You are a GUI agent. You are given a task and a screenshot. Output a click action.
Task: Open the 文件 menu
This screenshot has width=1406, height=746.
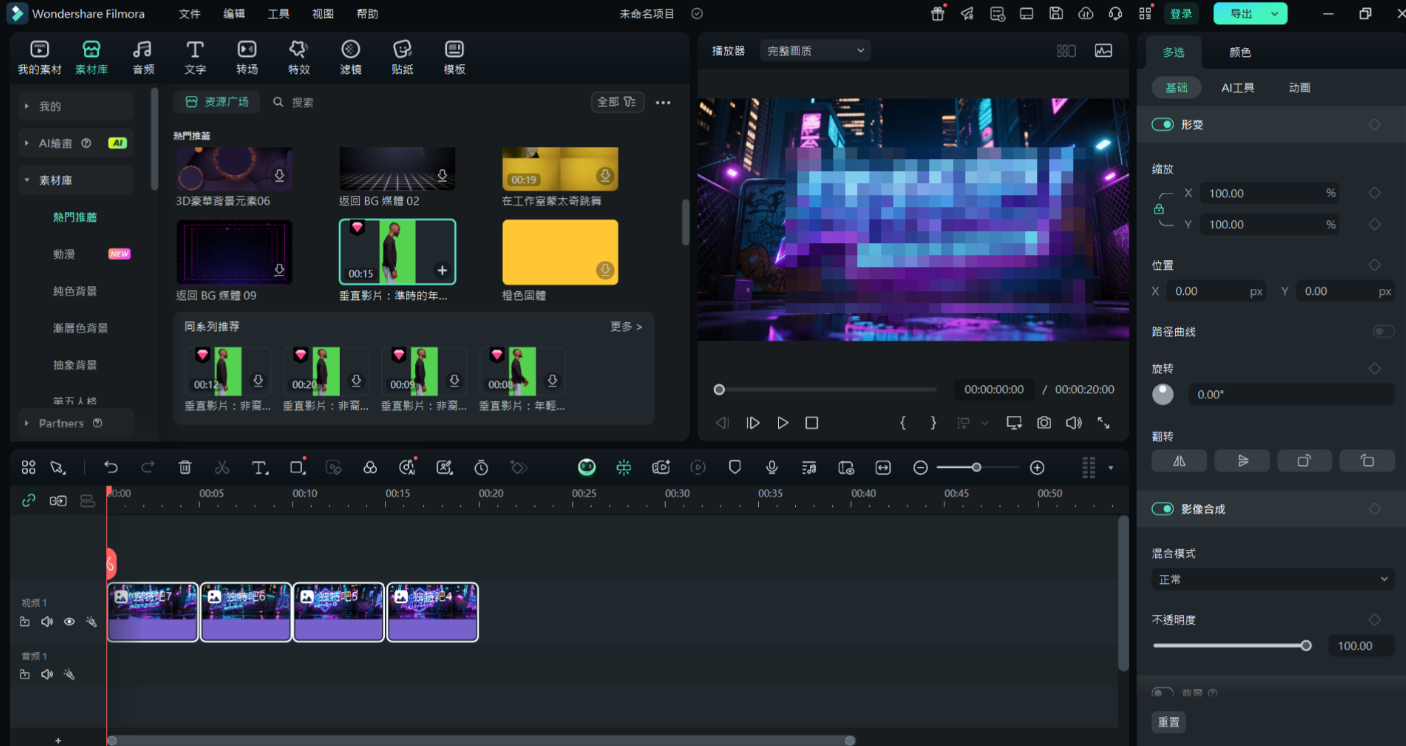coord(189,14)
